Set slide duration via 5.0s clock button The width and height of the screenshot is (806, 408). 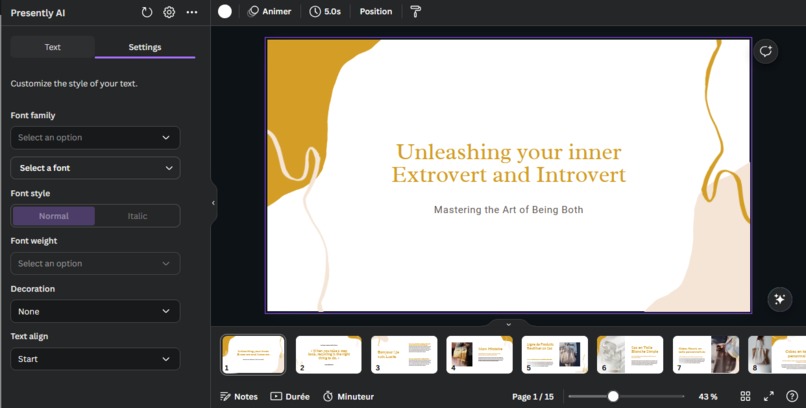point(325,11)
